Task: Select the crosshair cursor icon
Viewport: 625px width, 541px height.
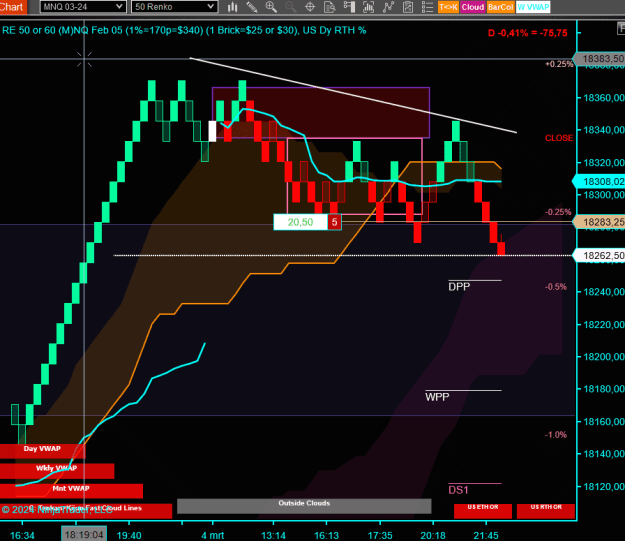Action: tap(310, 7)
